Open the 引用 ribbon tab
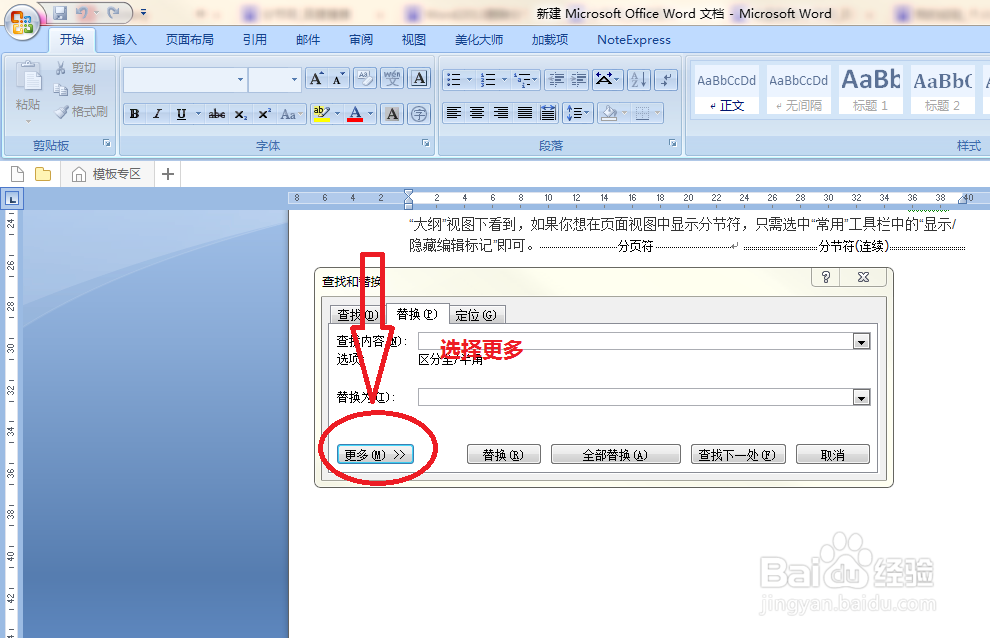This screenshot has height=638, width=990. pos(255,40)
